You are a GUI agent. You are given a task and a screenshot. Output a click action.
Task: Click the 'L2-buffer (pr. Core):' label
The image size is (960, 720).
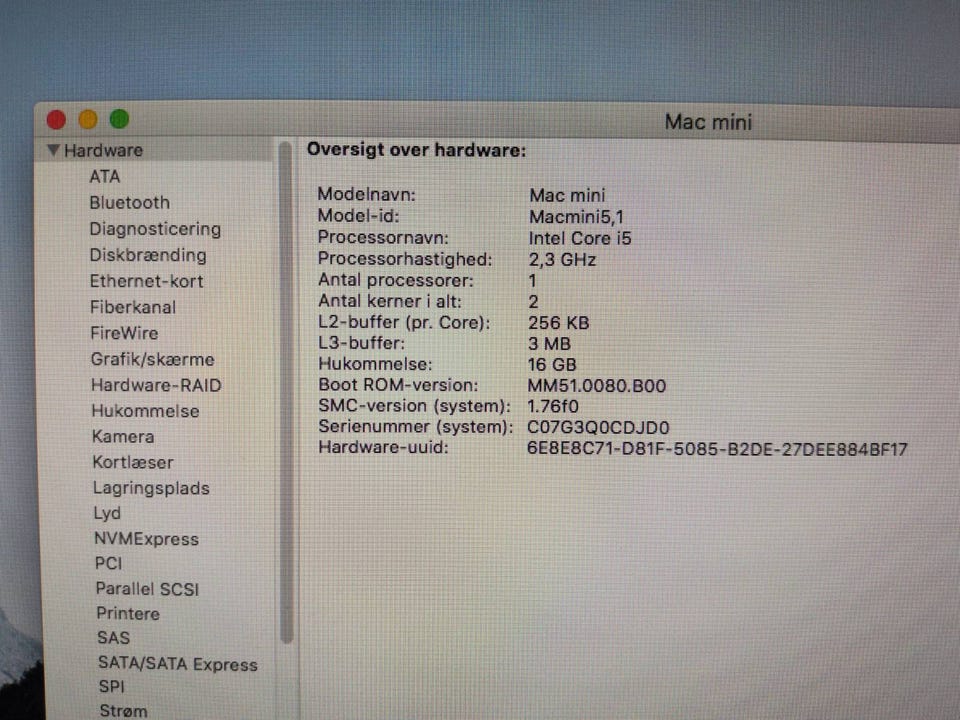[x=404, y=323]
